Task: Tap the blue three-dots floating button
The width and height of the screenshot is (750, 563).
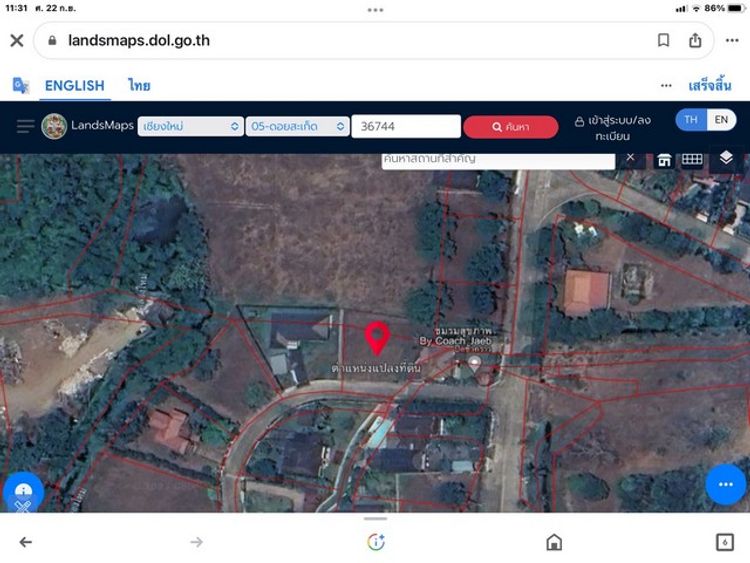Action: click(x=725, y=484)
